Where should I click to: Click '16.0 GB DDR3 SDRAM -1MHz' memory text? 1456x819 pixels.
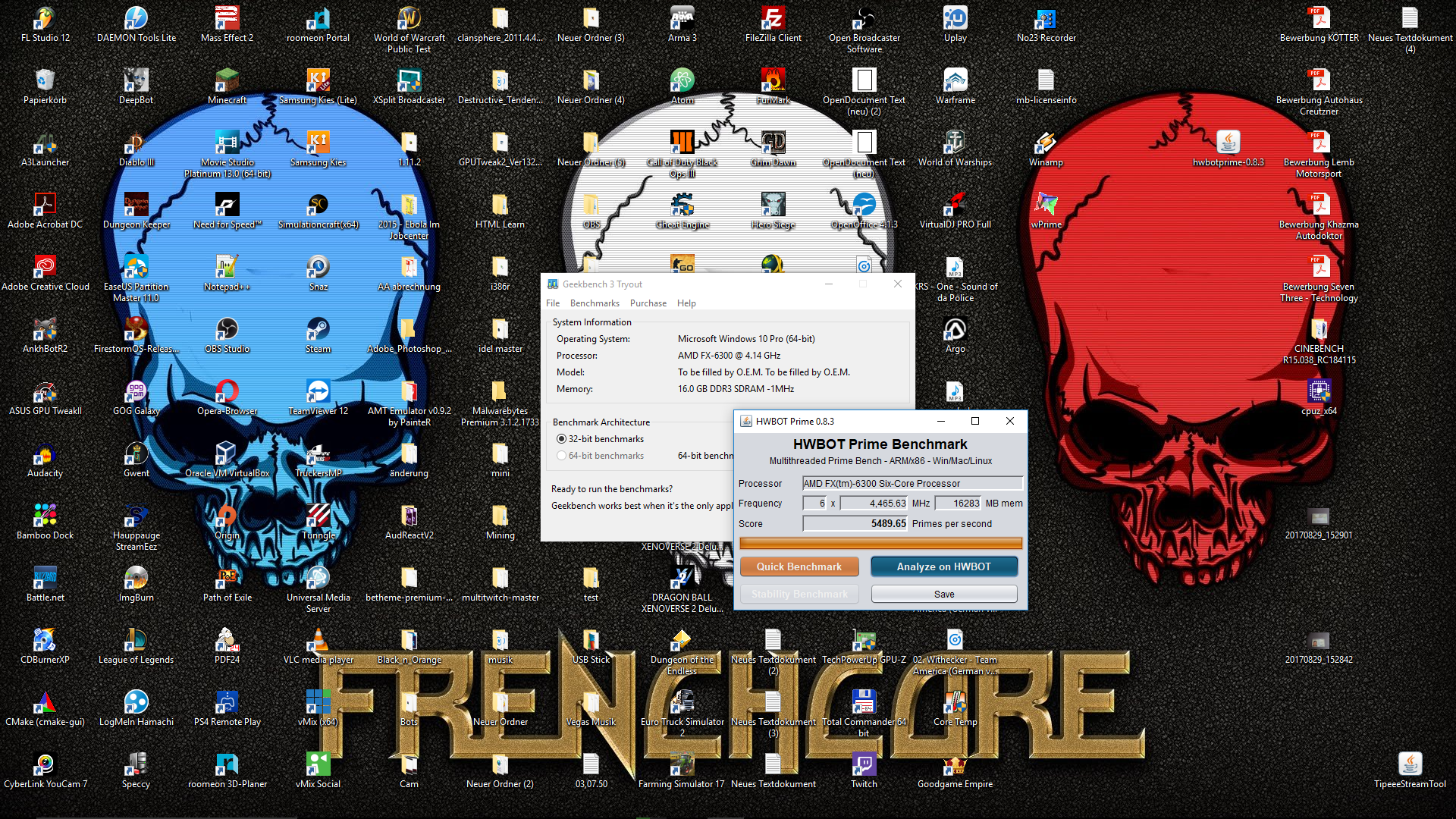(x=736, y=389)
